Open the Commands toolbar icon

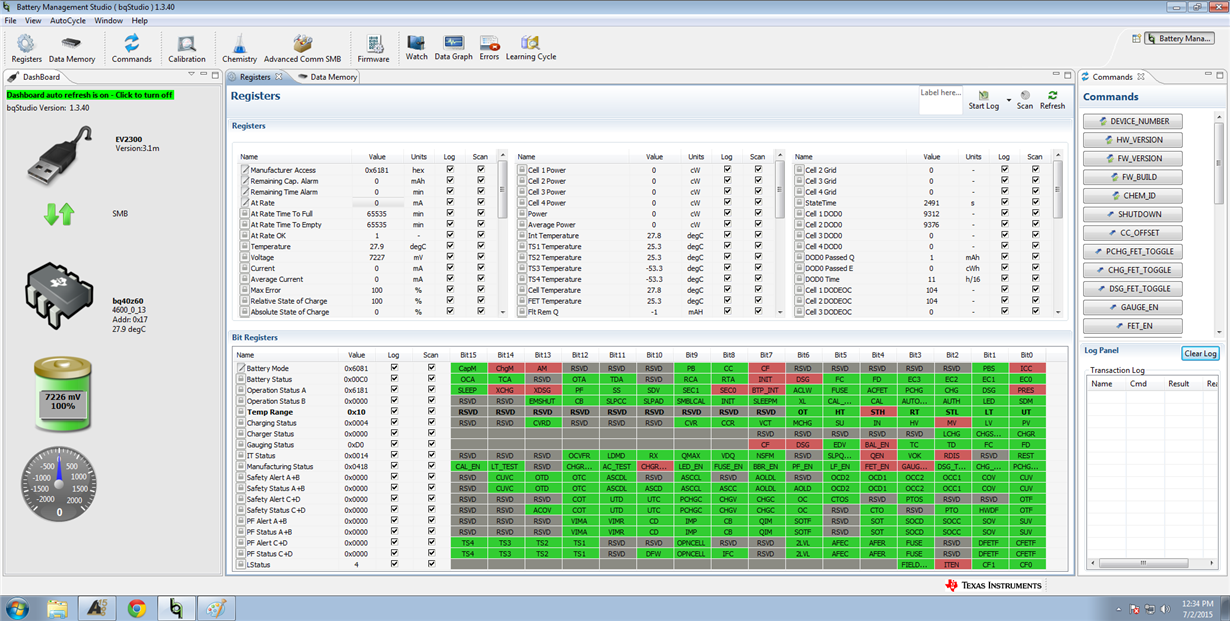point(131,48)
